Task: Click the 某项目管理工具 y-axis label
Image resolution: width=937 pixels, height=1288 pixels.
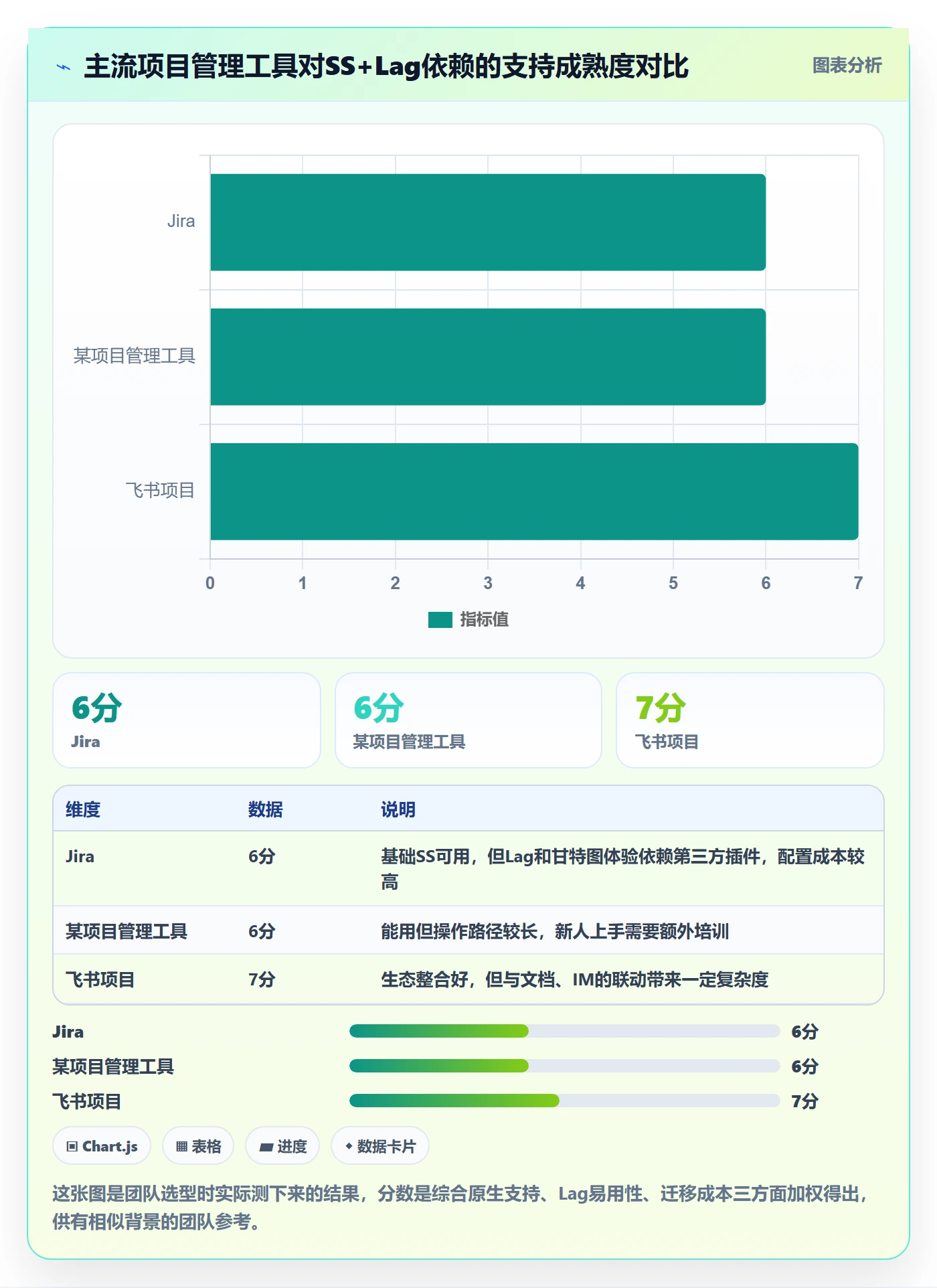Action: tap(135, 356)
